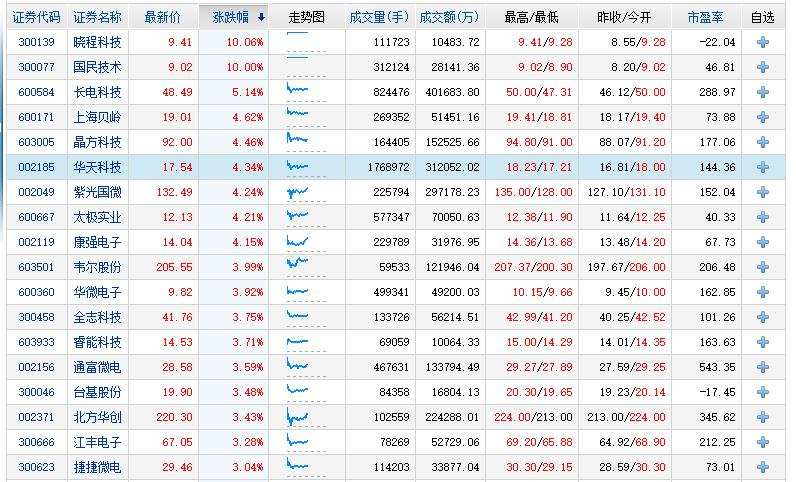This screenshot has height=482, width=796.
Task: Add 江丰电子 to watchlist with plus icon
Action: [762, 442]
